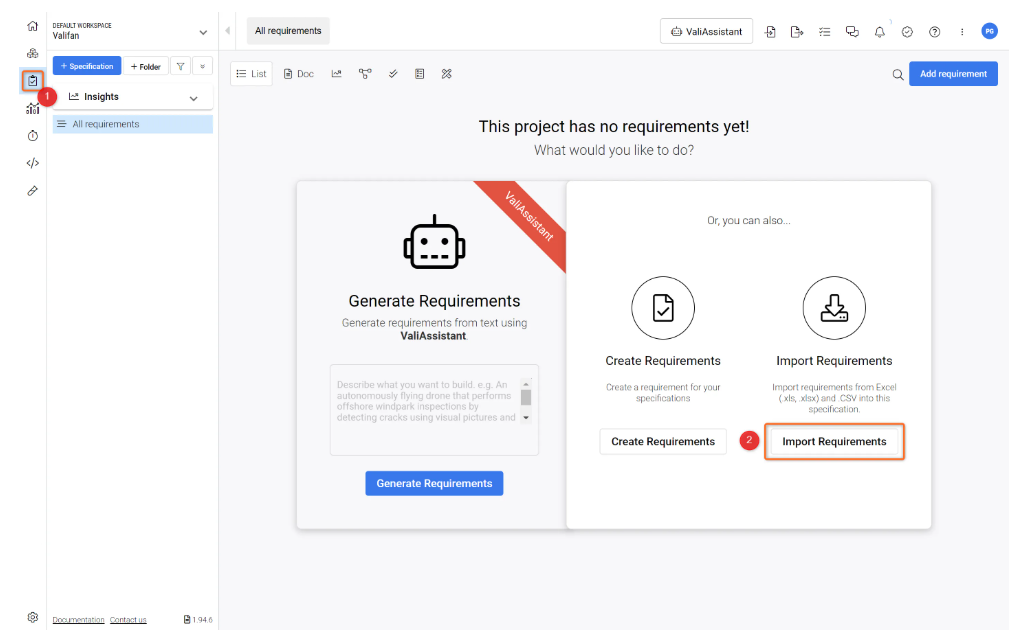This screenshot has height=635, width=1025.
Task: Click the + Specification button
Action: click(87, 66)
